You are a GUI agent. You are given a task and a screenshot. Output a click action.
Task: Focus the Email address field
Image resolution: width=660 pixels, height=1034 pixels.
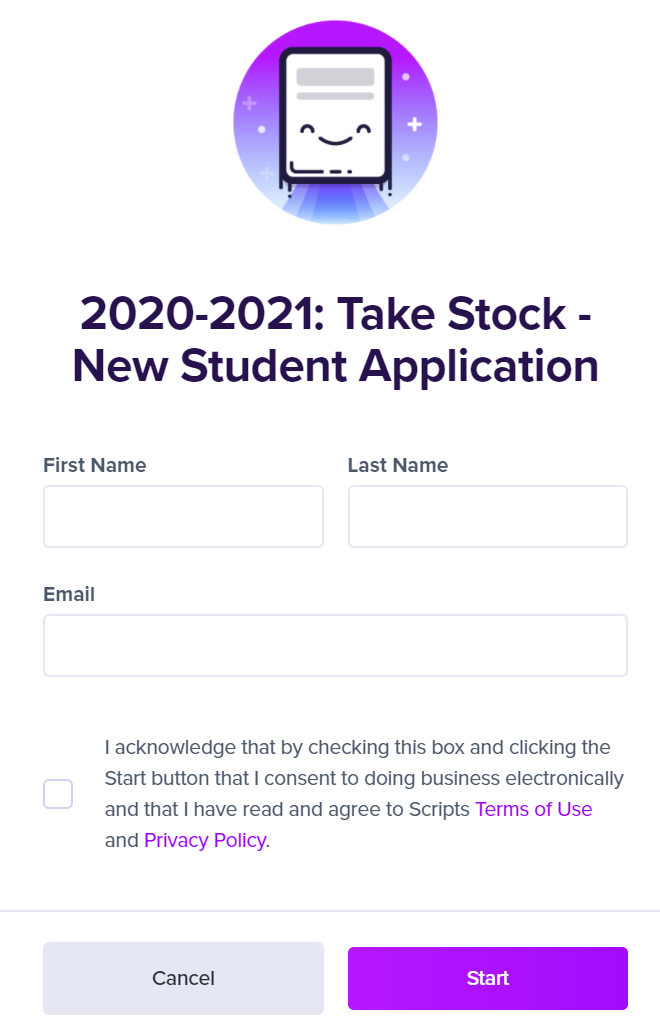pyautogui.click(x=335, y=645)
